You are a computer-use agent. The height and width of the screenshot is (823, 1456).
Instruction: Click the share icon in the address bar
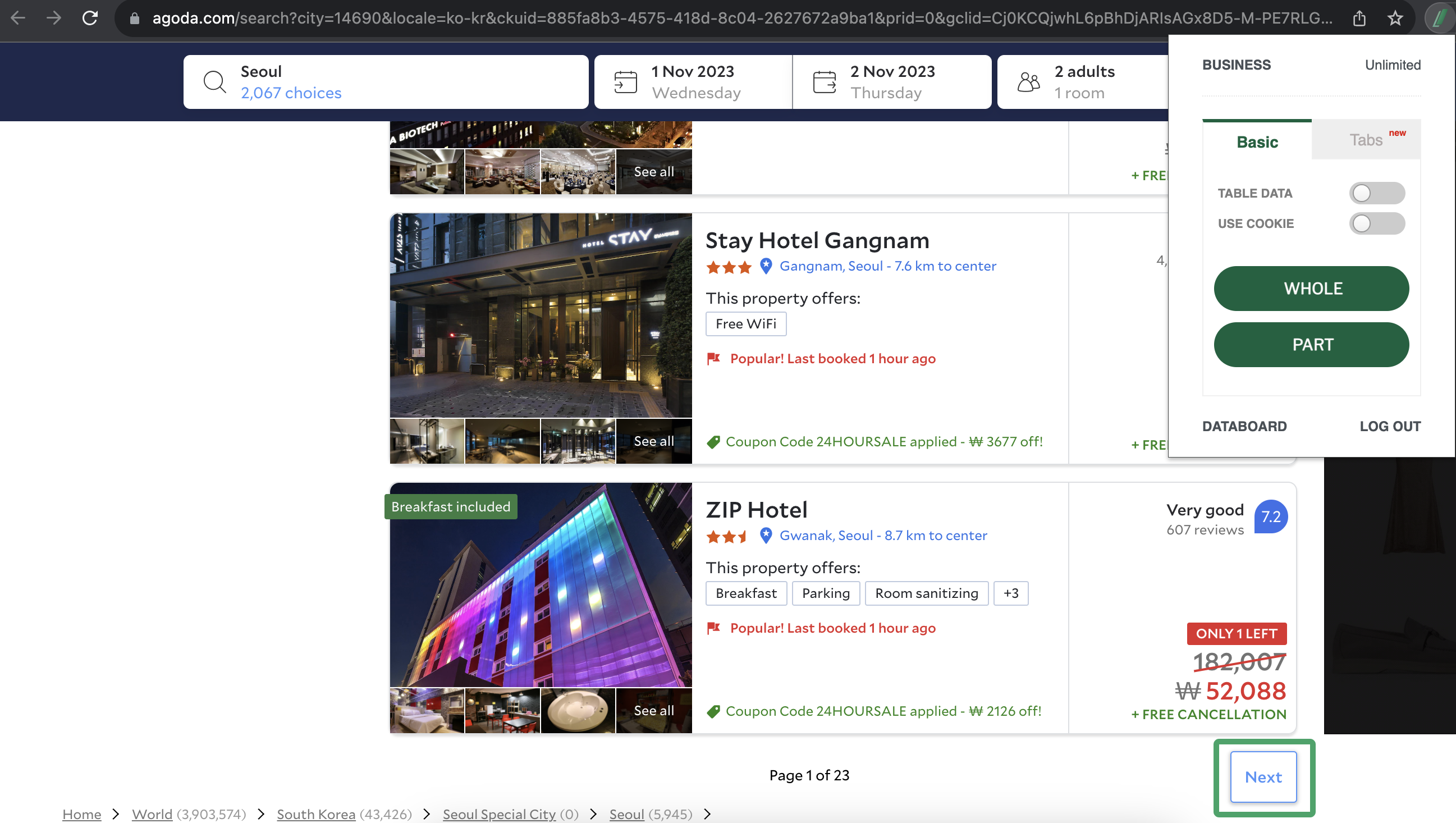1359,18
